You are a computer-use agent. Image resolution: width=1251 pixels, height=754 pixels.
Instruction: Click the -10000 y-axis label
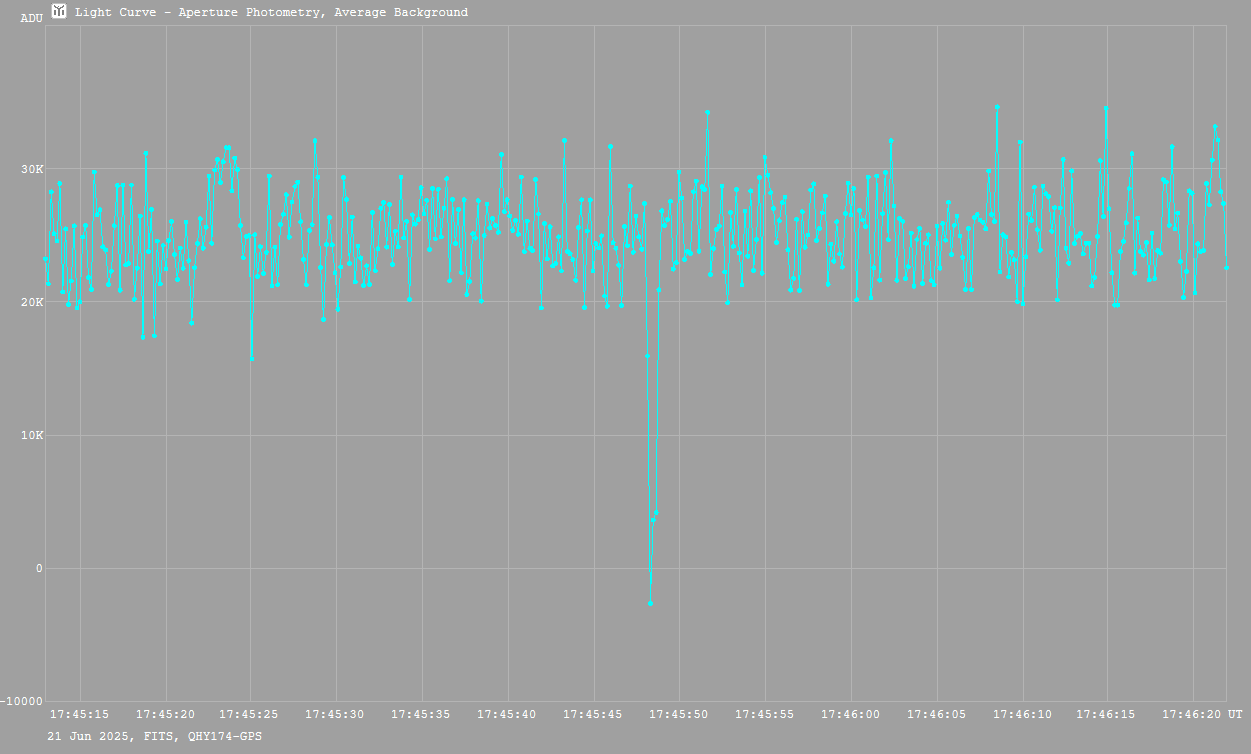tap(22, 701)
